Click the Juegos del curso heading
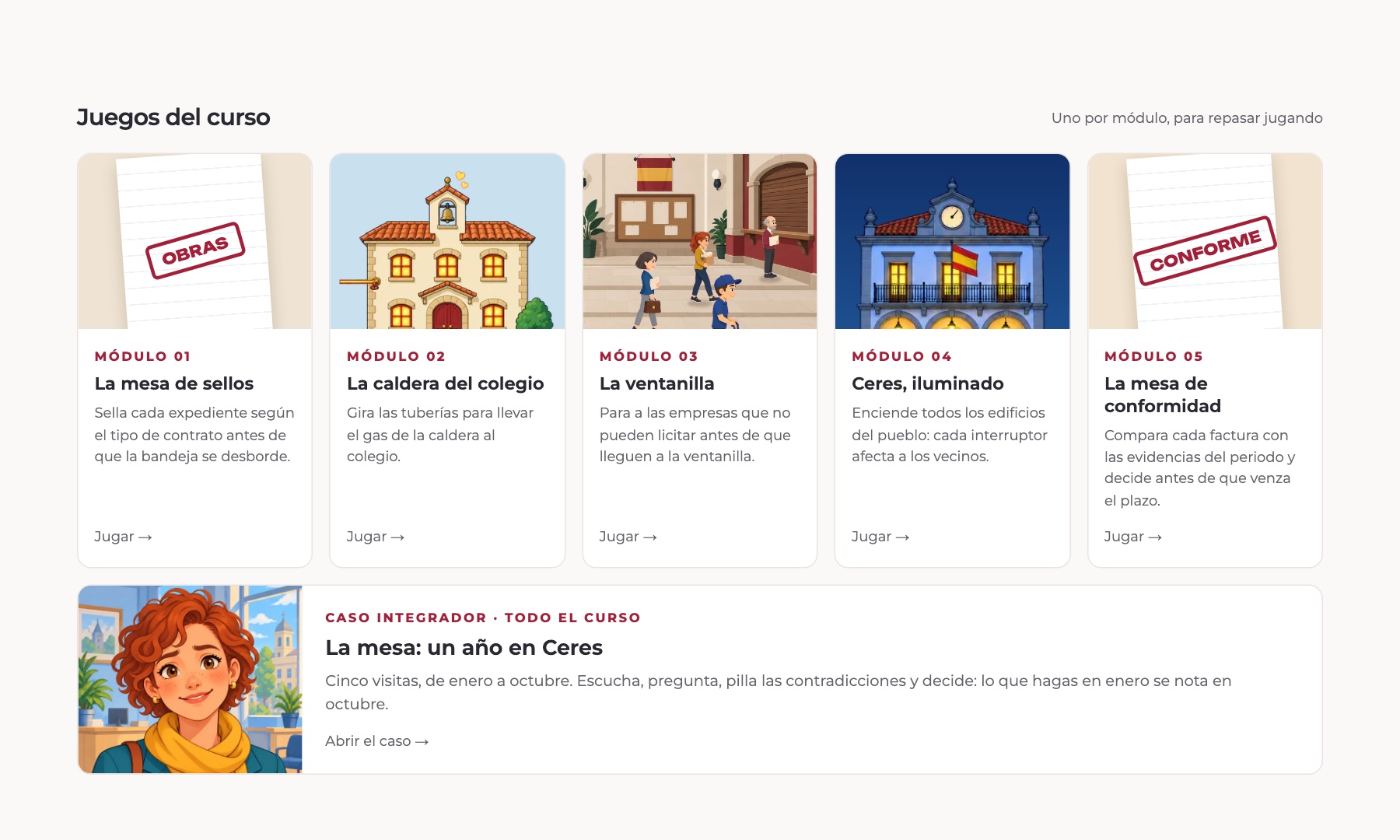This screenshot has height=840, width=1400. [173, 117]
